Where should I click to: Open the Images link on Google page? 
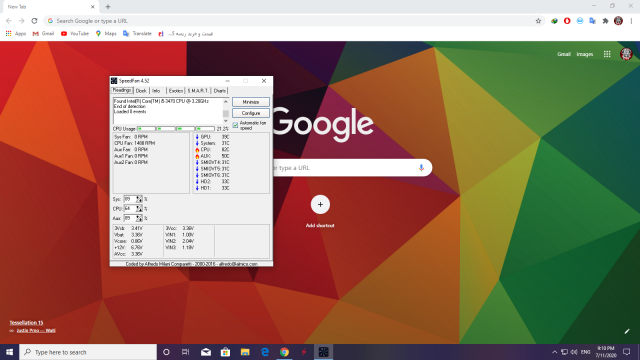[x=584, y=54]
